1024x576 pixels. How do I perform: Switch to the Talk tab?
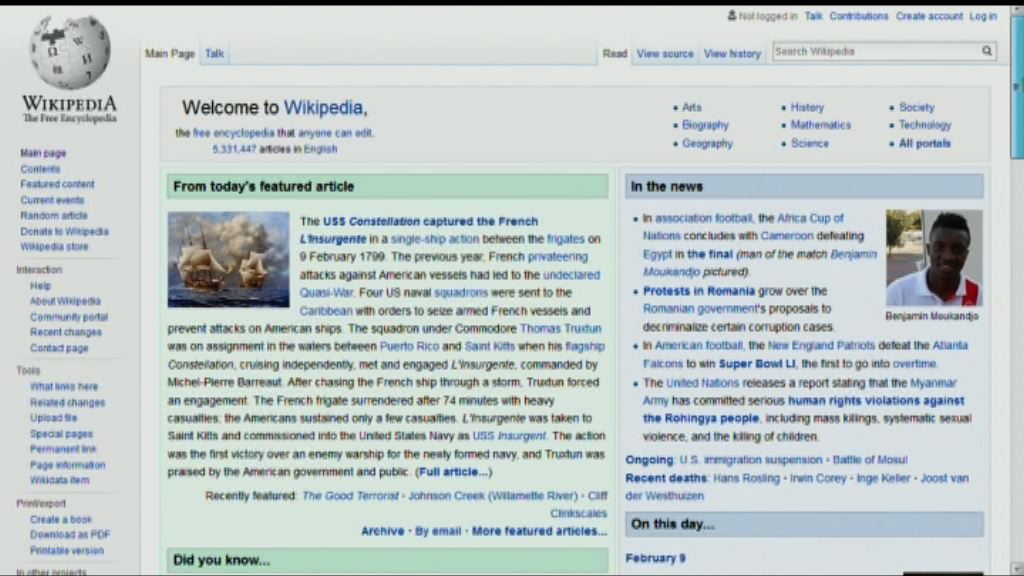coord(215,54)
